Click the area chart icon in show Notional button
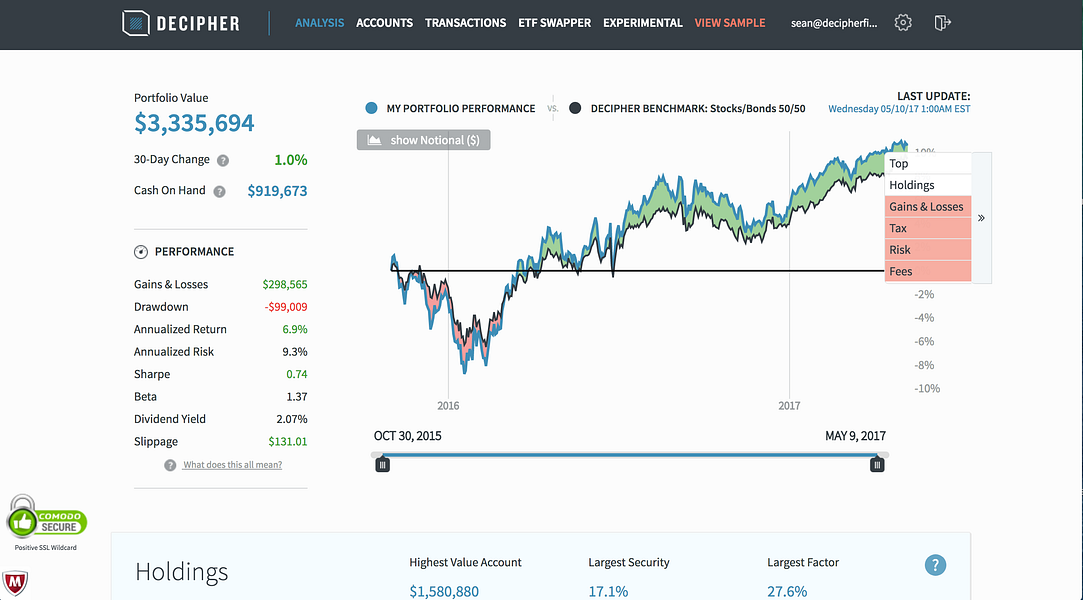Screen dimensions: 1083x600 [374, 140]
